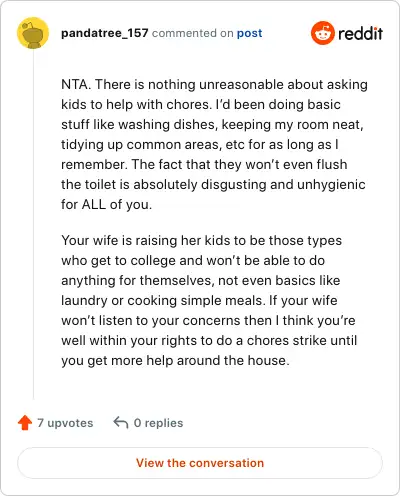Click the final line "you get more help"
The height and width of the screenshot is (496, 400).
[175, 361]
